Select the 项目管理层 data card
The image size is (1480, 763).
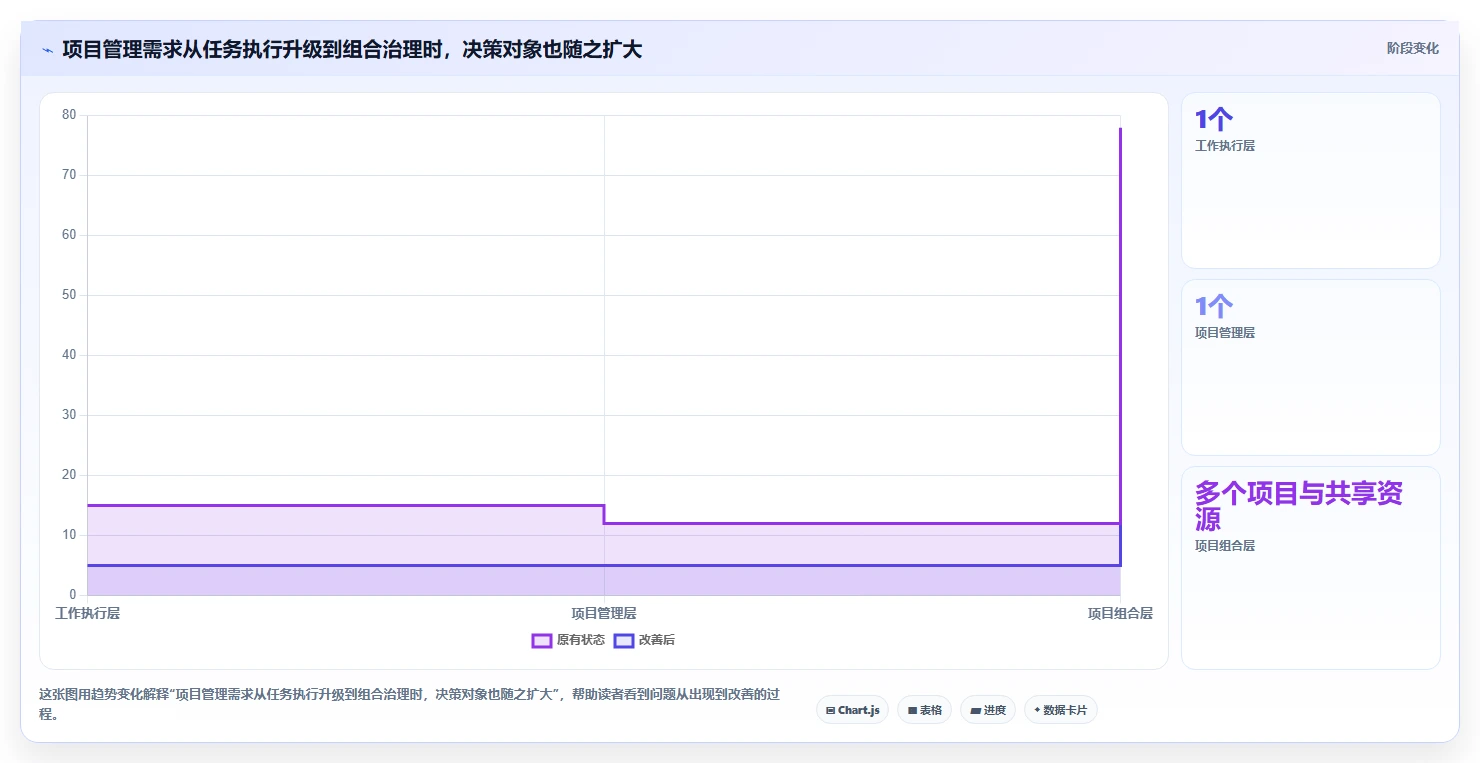coord(1311,368)
